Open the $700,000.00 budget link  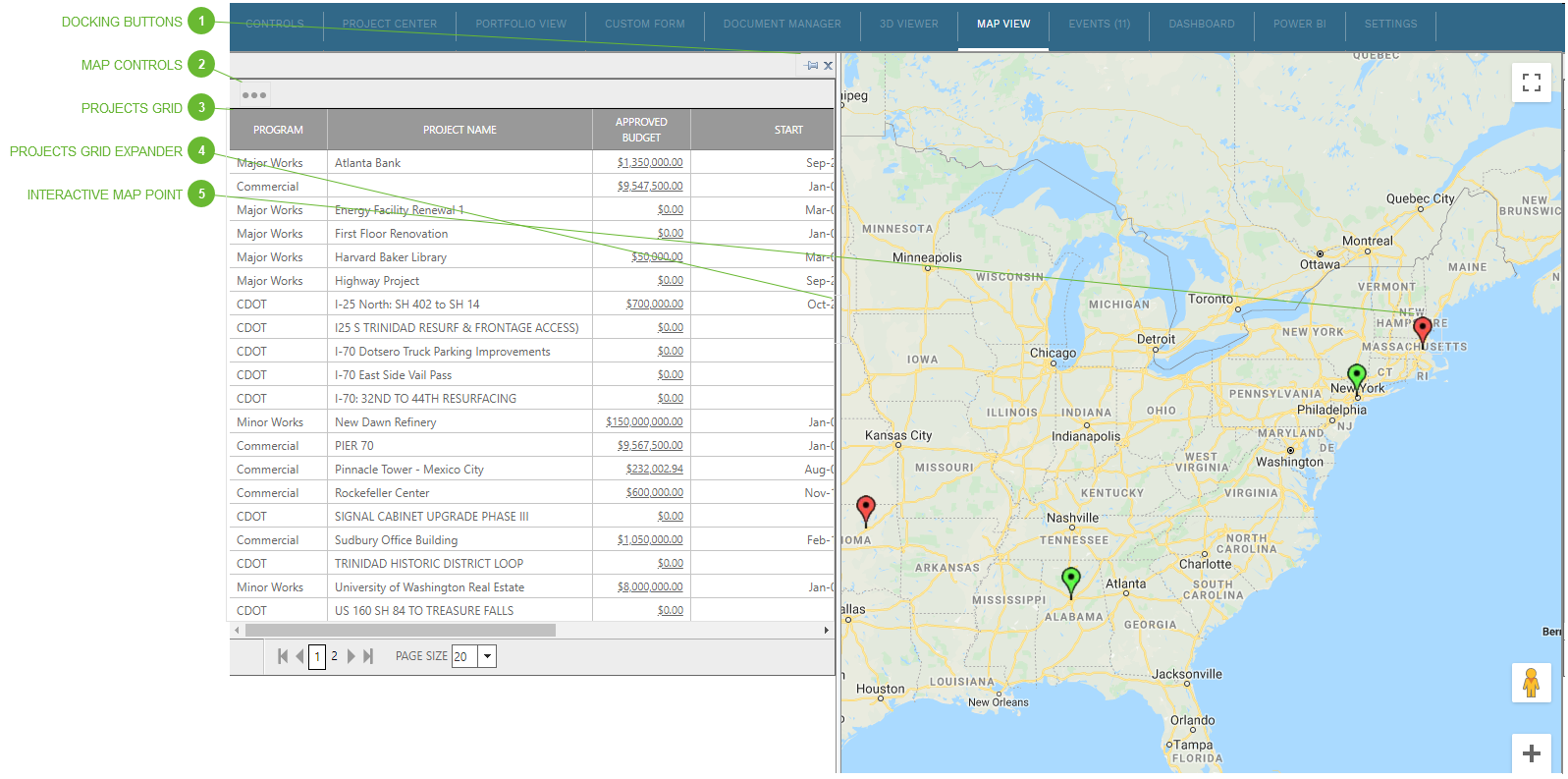tap(655, 305)
